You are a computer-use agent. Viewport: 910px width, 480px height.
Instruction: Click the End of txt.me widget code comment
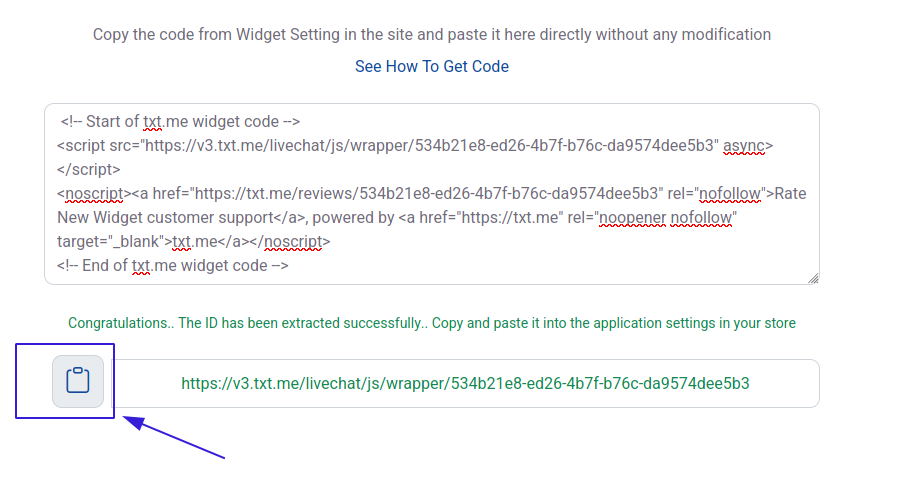click(173, 265)
